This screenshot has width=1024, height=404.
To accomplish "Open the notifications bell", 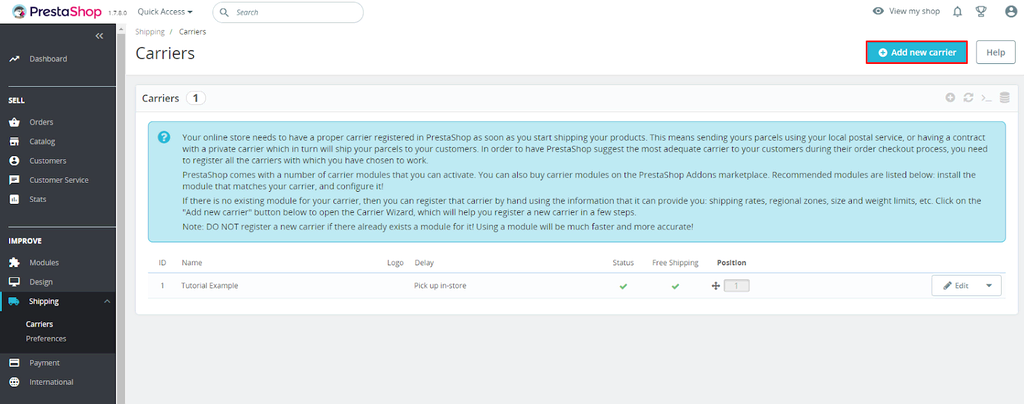I will (957, 12).
